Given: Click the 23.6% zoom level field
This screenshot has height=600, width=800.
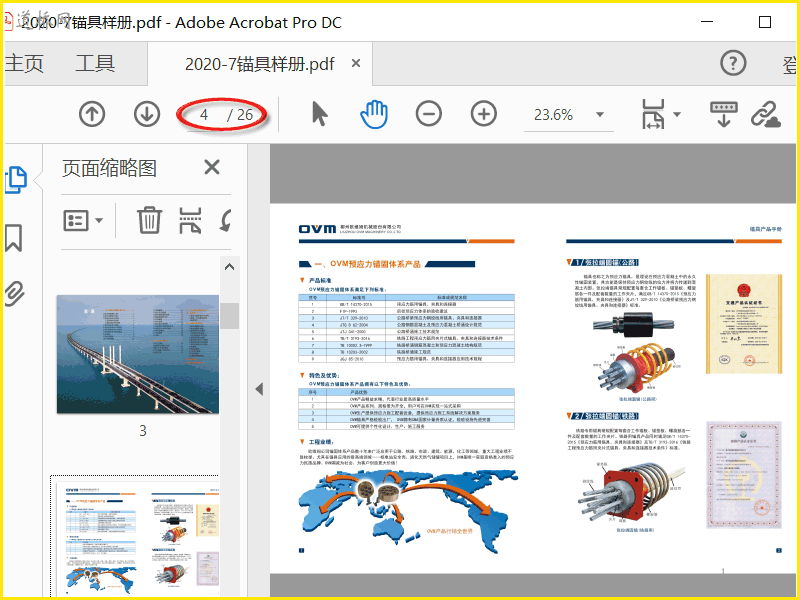Looking at the screenshot, I should coord(554,115).
